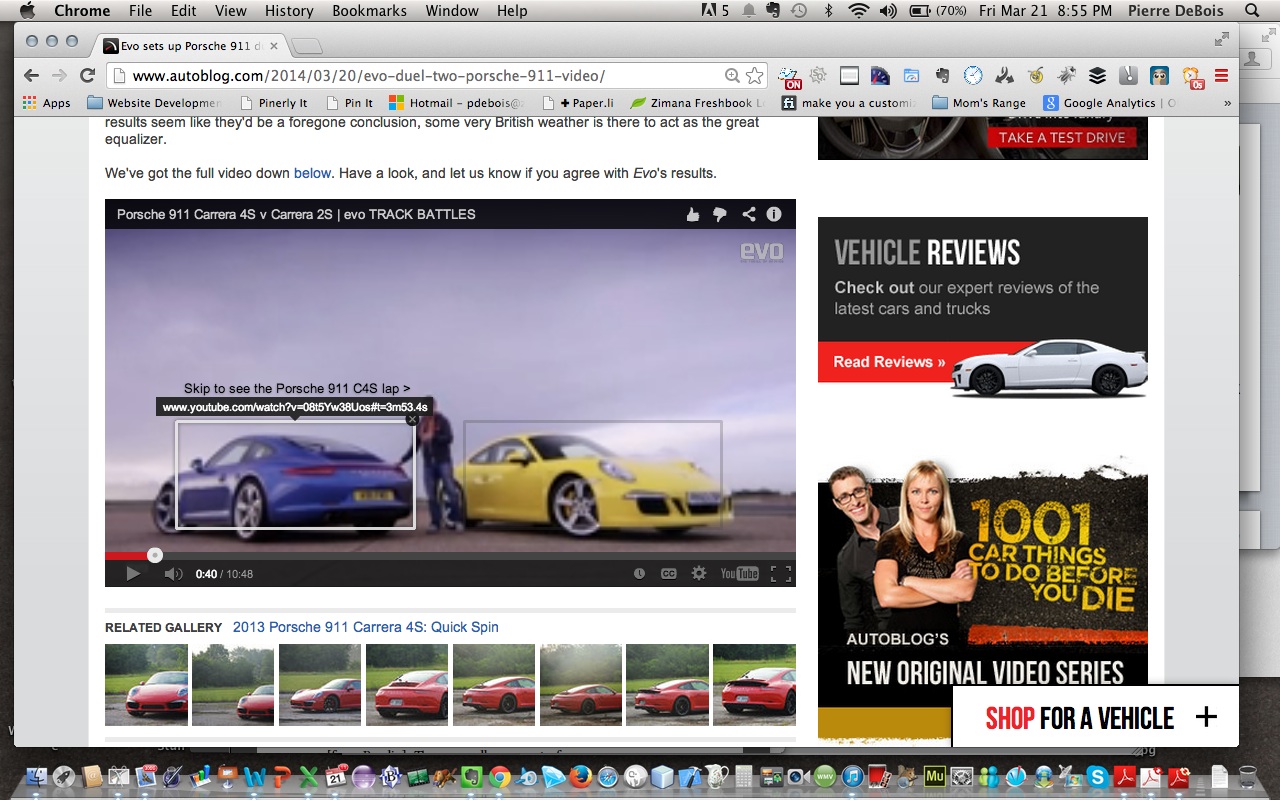Reload the page
1280x800 pixels.
click(x=87, y=75)
